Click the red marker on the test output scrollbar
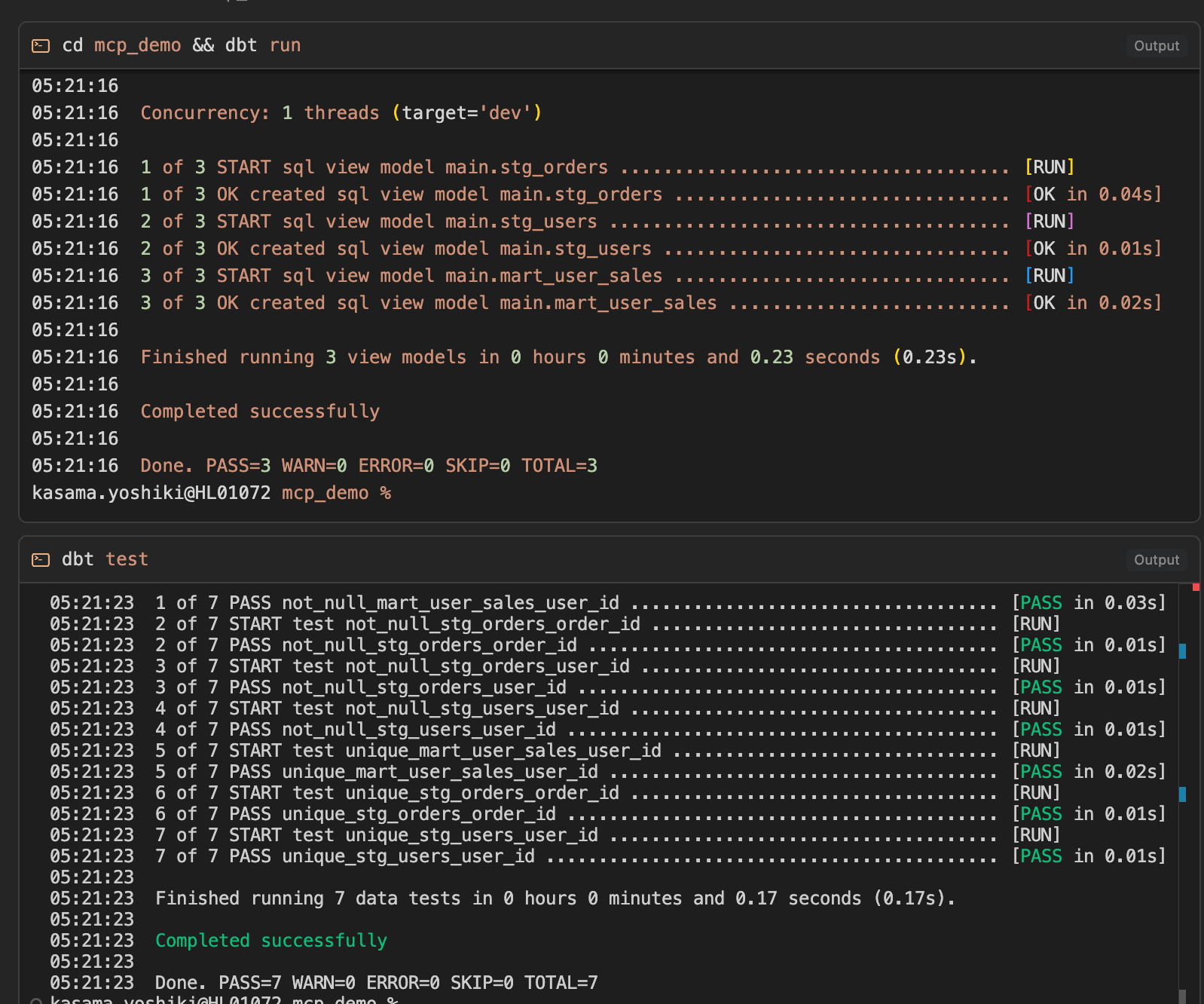 point(1195,586)
